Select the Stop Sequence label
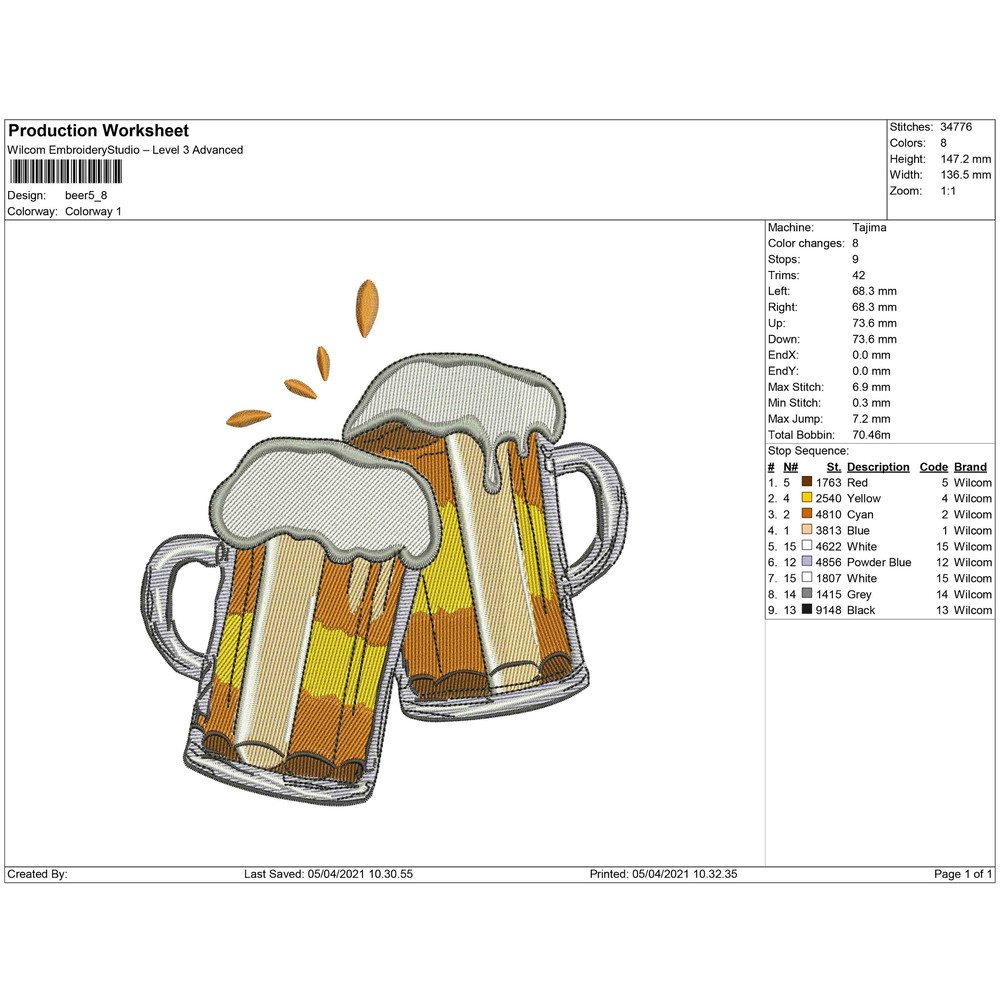Image resolution: width=1000 pixels, height=1000 pixels. [807, 451]
